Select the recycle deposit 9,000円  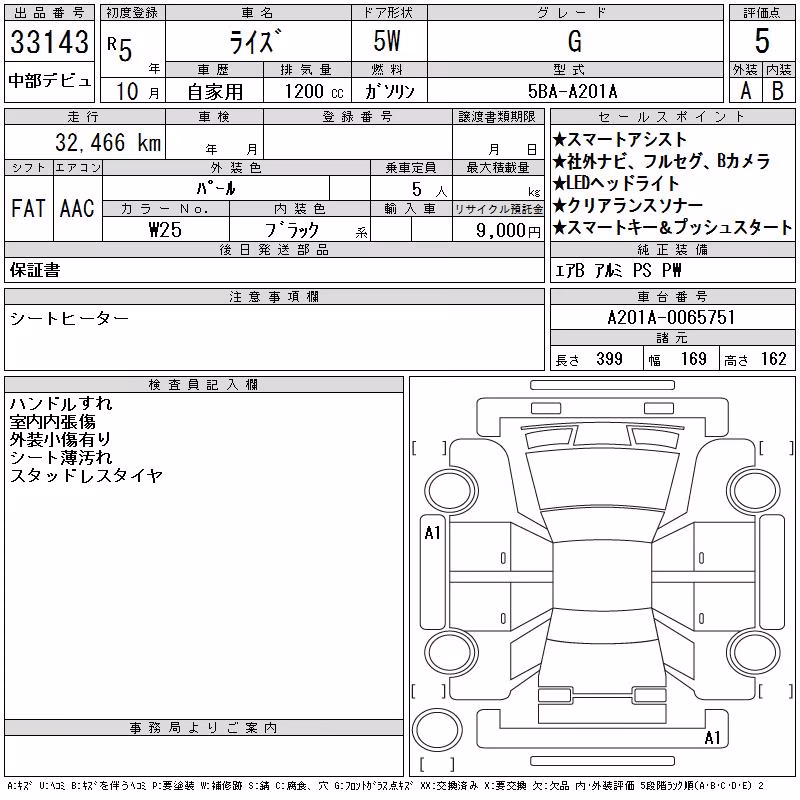508,230
